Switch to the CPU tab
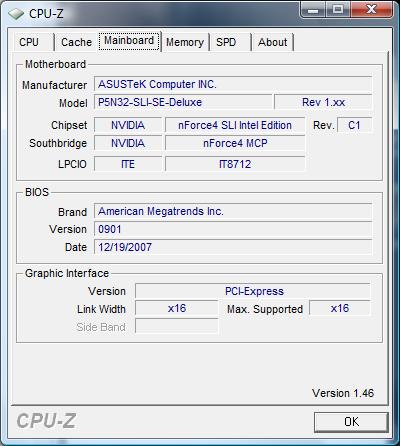Screen dimensions: 400x446 point(33,42)
